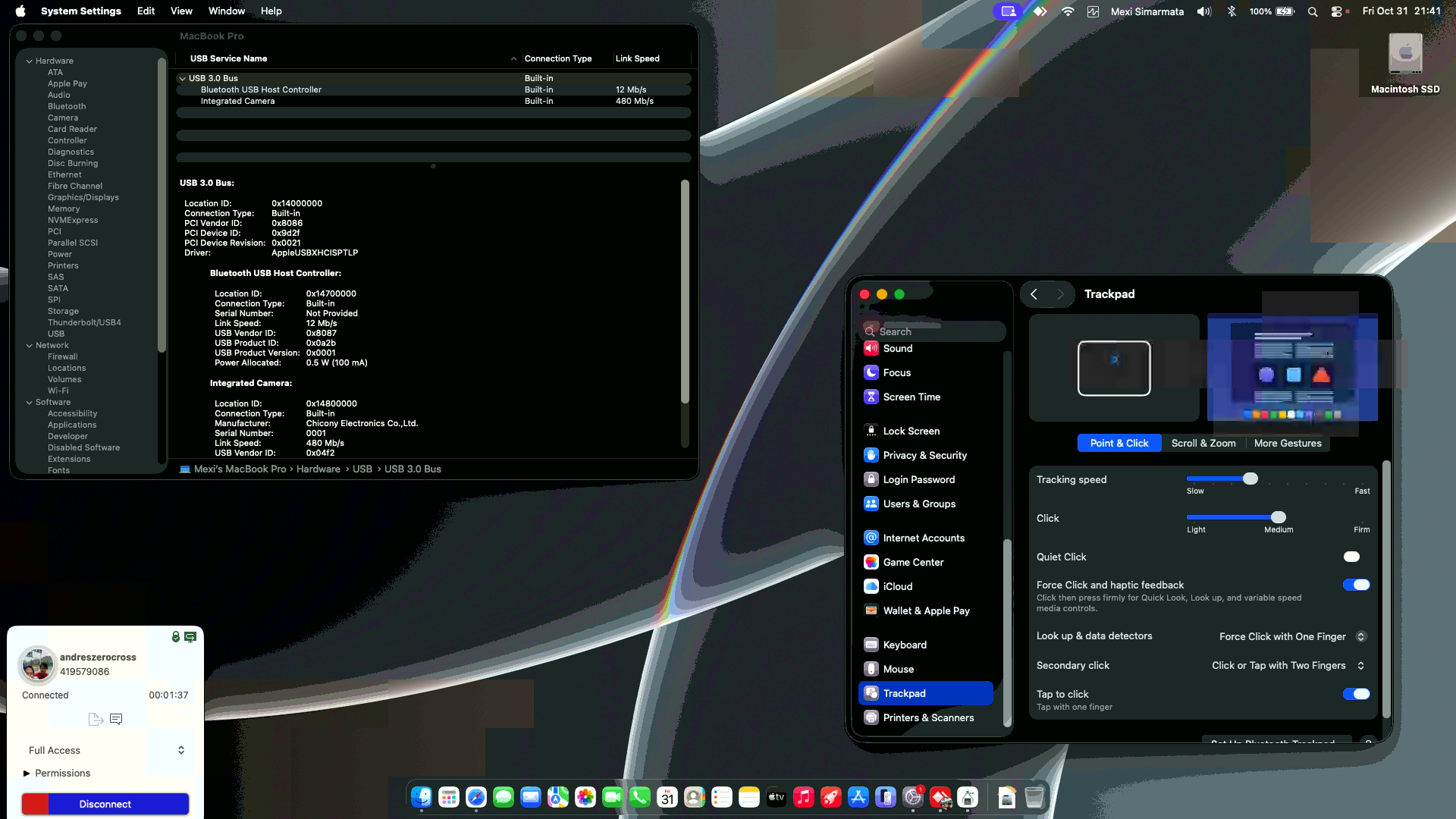Open Photos app in the Dock

click(585, 797)
